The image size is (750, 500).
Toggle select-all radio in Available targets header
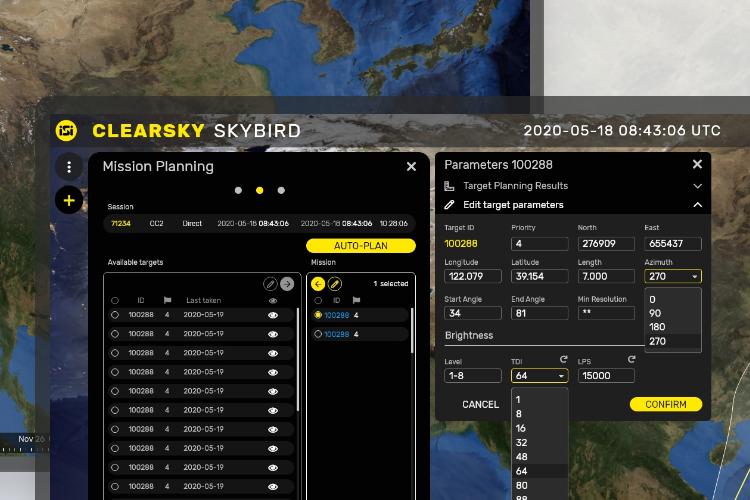tap(115, 300)
